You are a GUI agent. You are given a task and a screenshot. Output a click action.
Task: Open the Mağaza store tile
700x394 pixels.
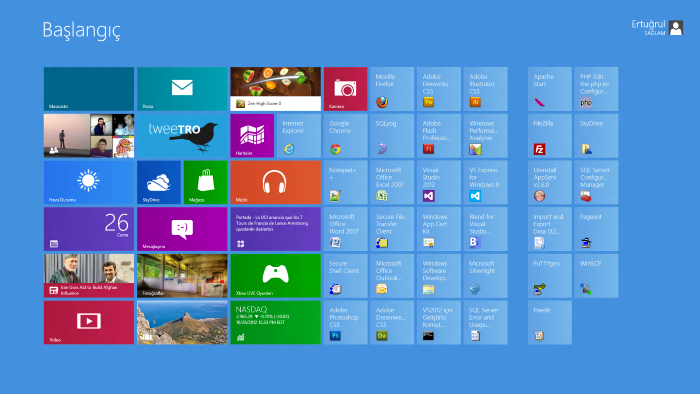(x=205, y=182)
